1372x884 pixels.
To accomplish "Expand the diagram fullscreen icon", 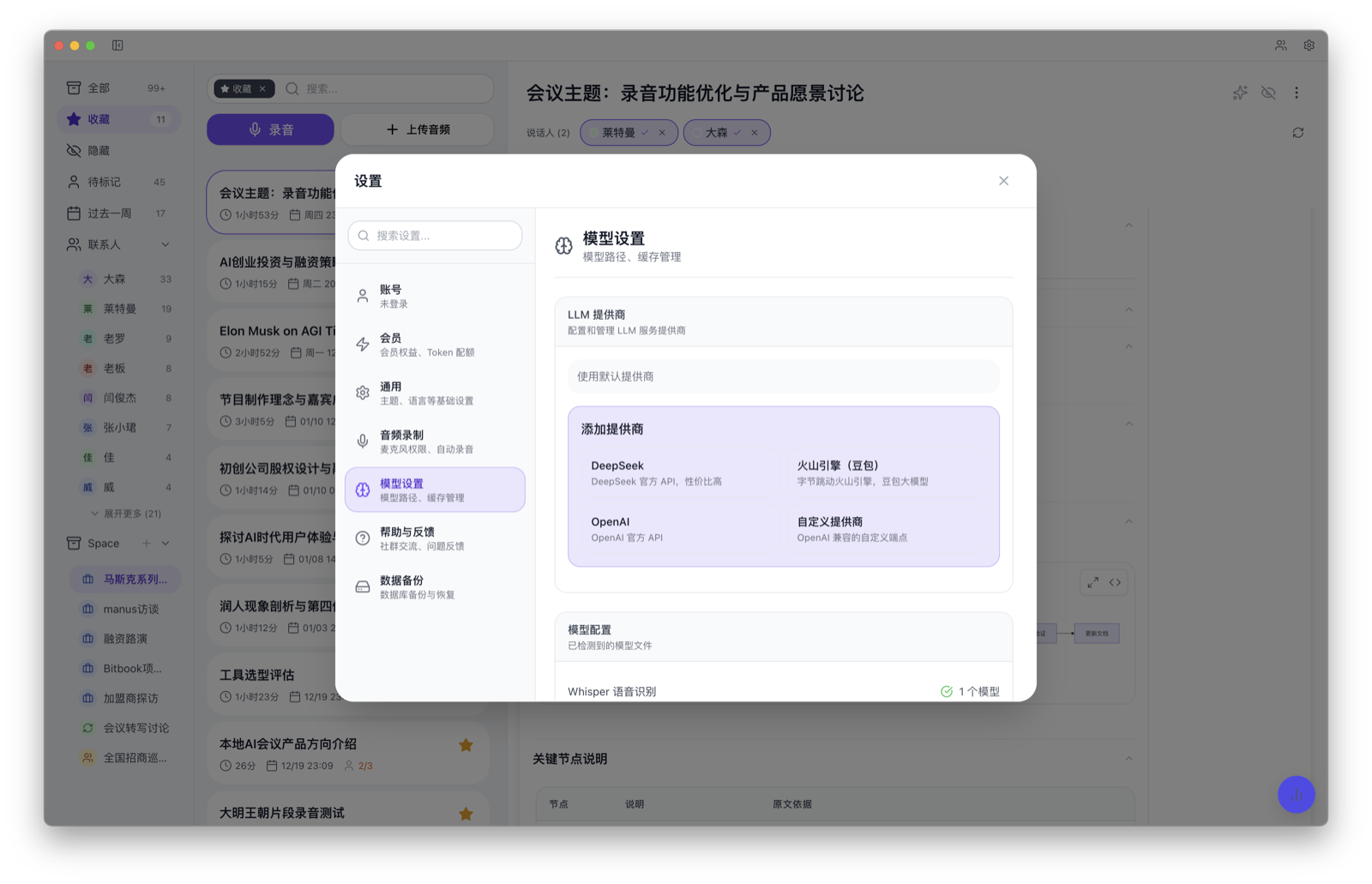I will click(x=1092, y=582).
